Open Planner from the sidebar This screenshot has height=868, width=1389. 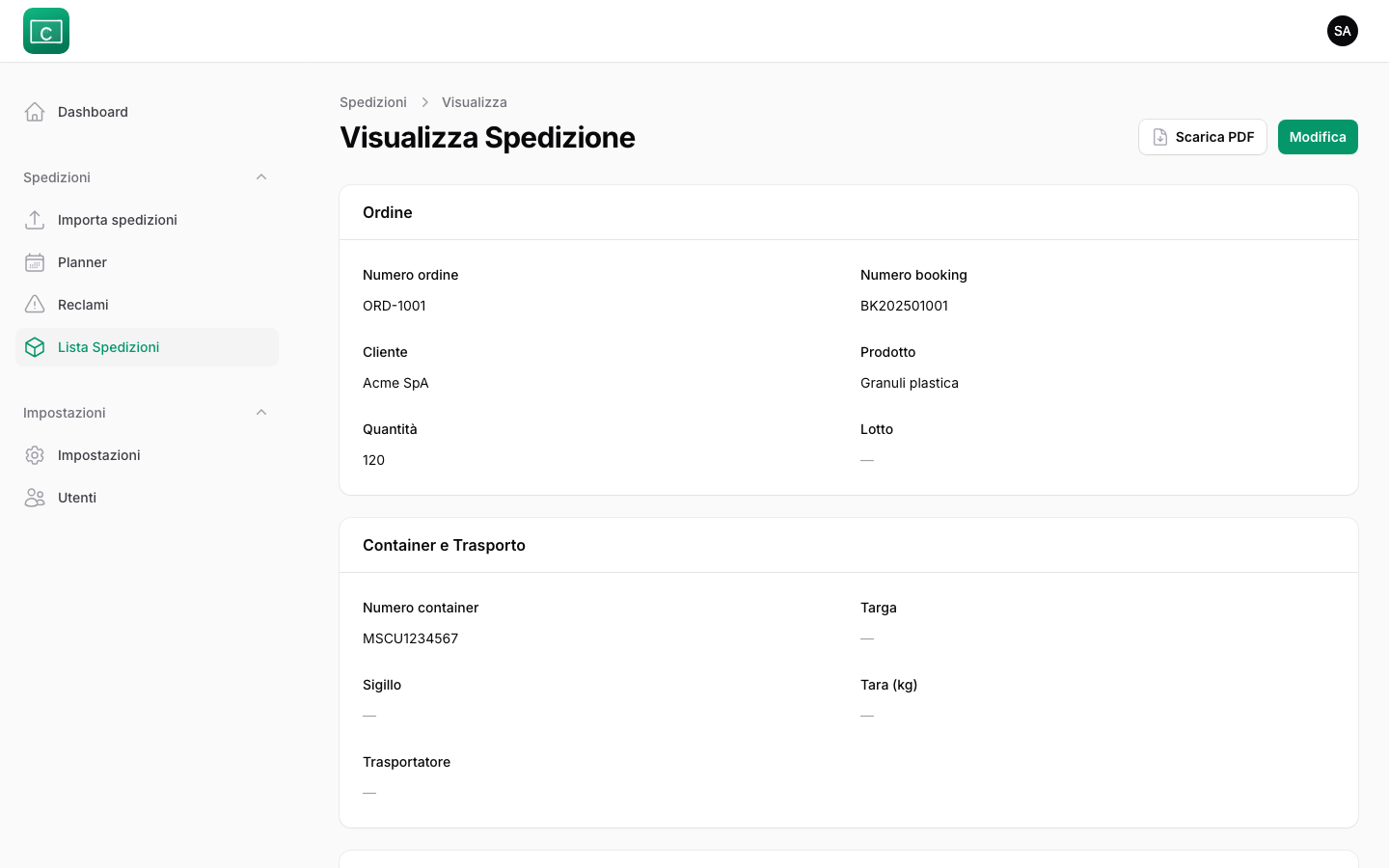pyautogui.click(x=82, y=262)
